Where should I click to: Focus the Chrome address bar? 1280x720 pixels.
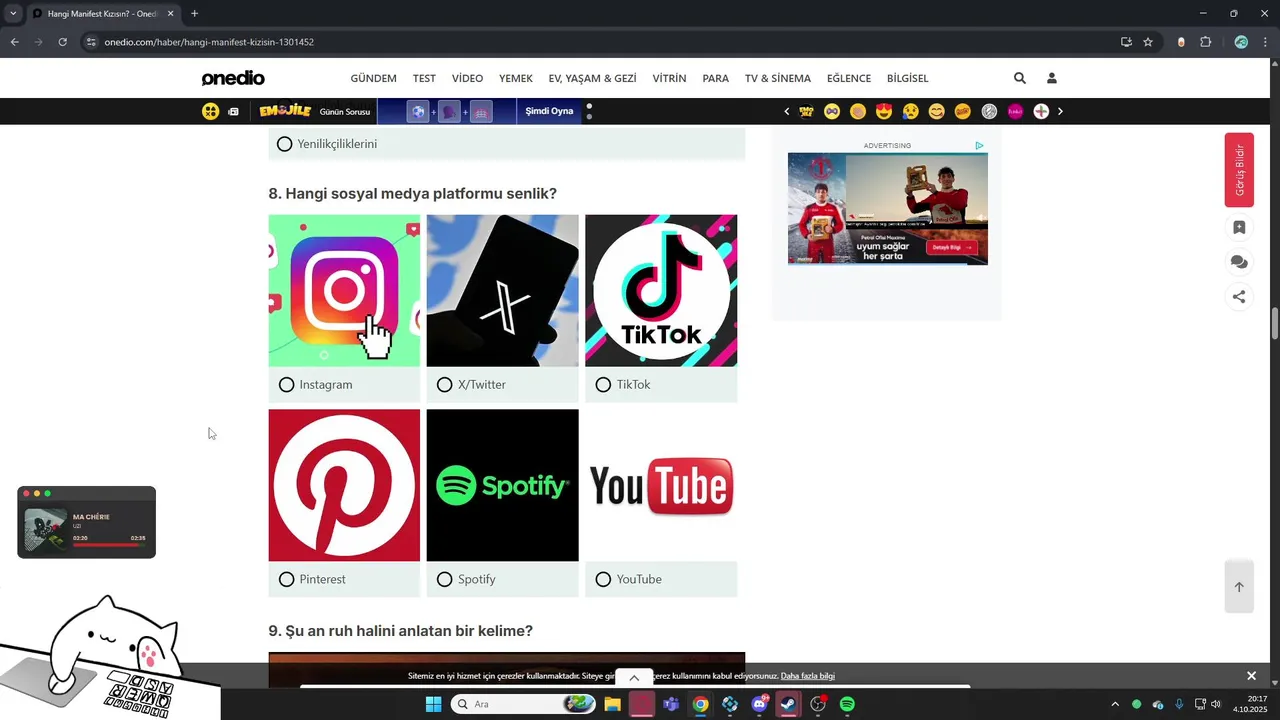(x=600, y=42)
